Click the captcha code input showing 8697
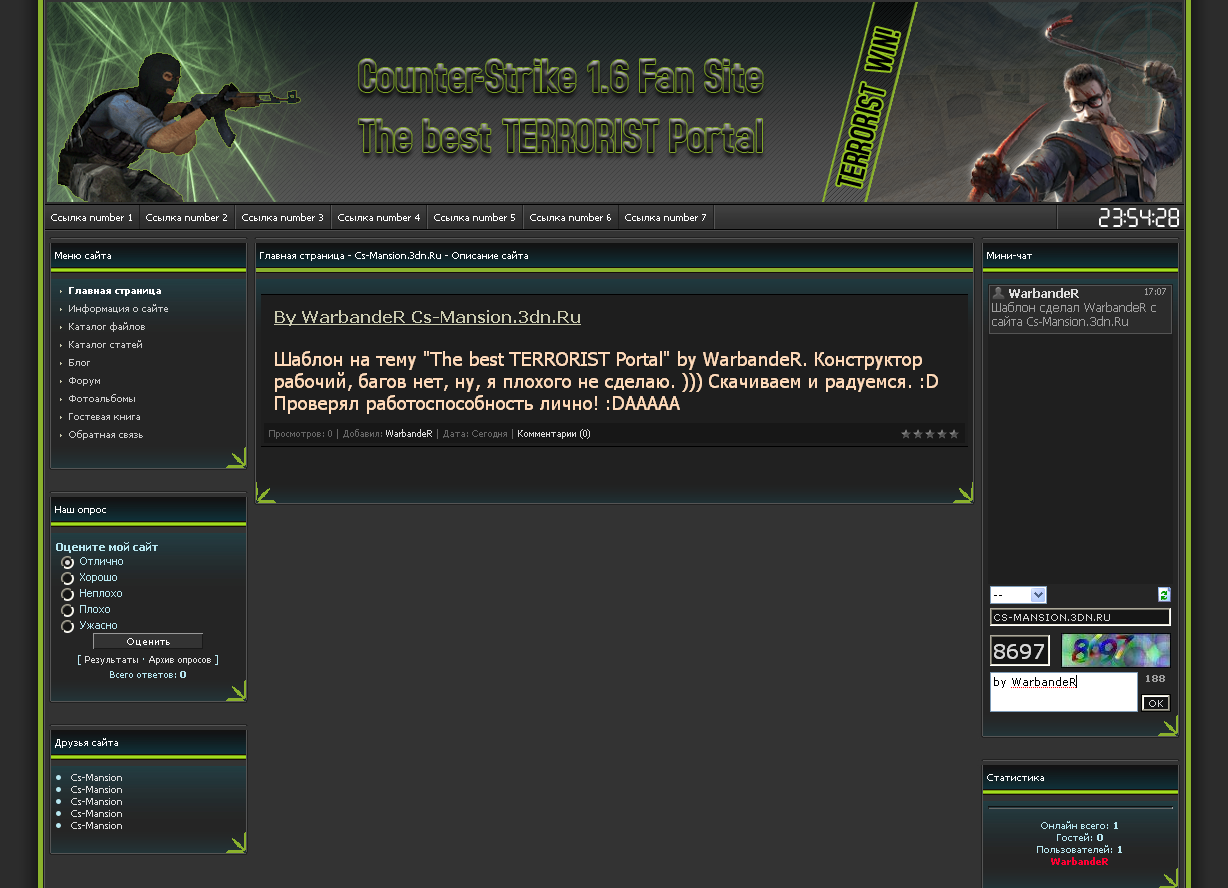The image size is (1228, 888). (x=1020, y=651)
